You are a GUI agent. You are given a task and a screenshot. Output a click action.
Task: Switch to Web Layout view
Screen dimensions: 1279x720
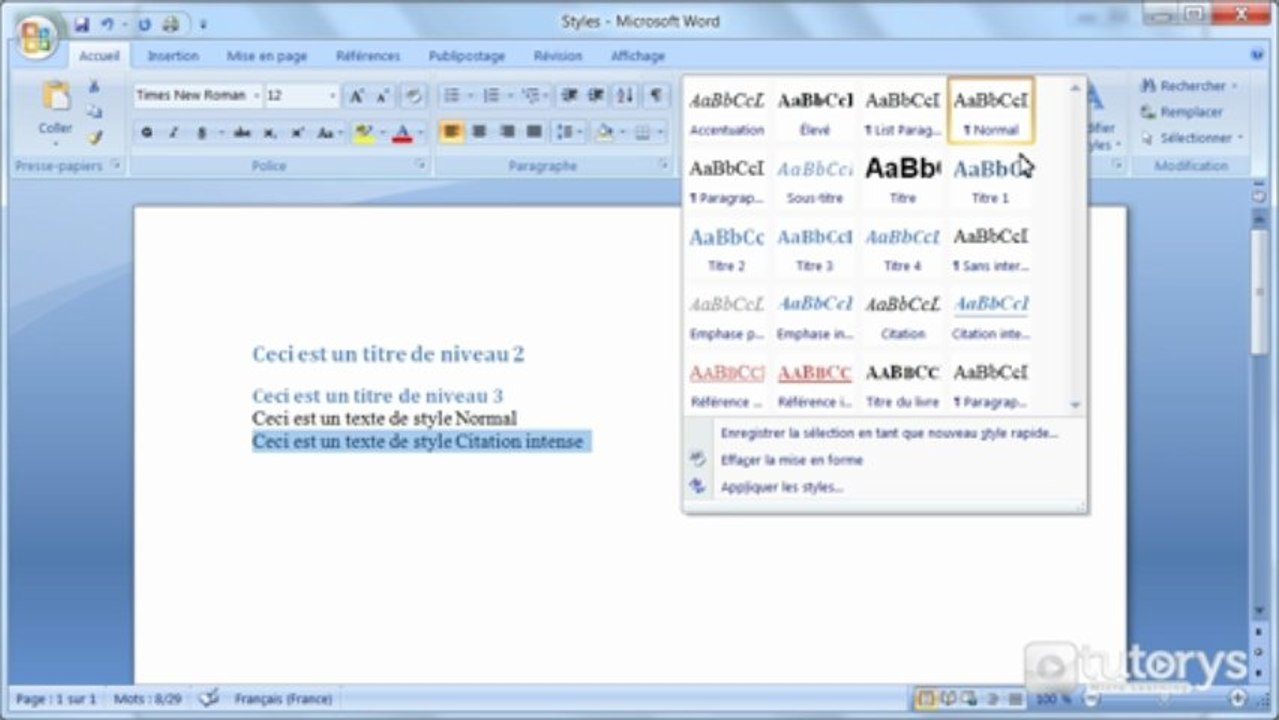971,698
